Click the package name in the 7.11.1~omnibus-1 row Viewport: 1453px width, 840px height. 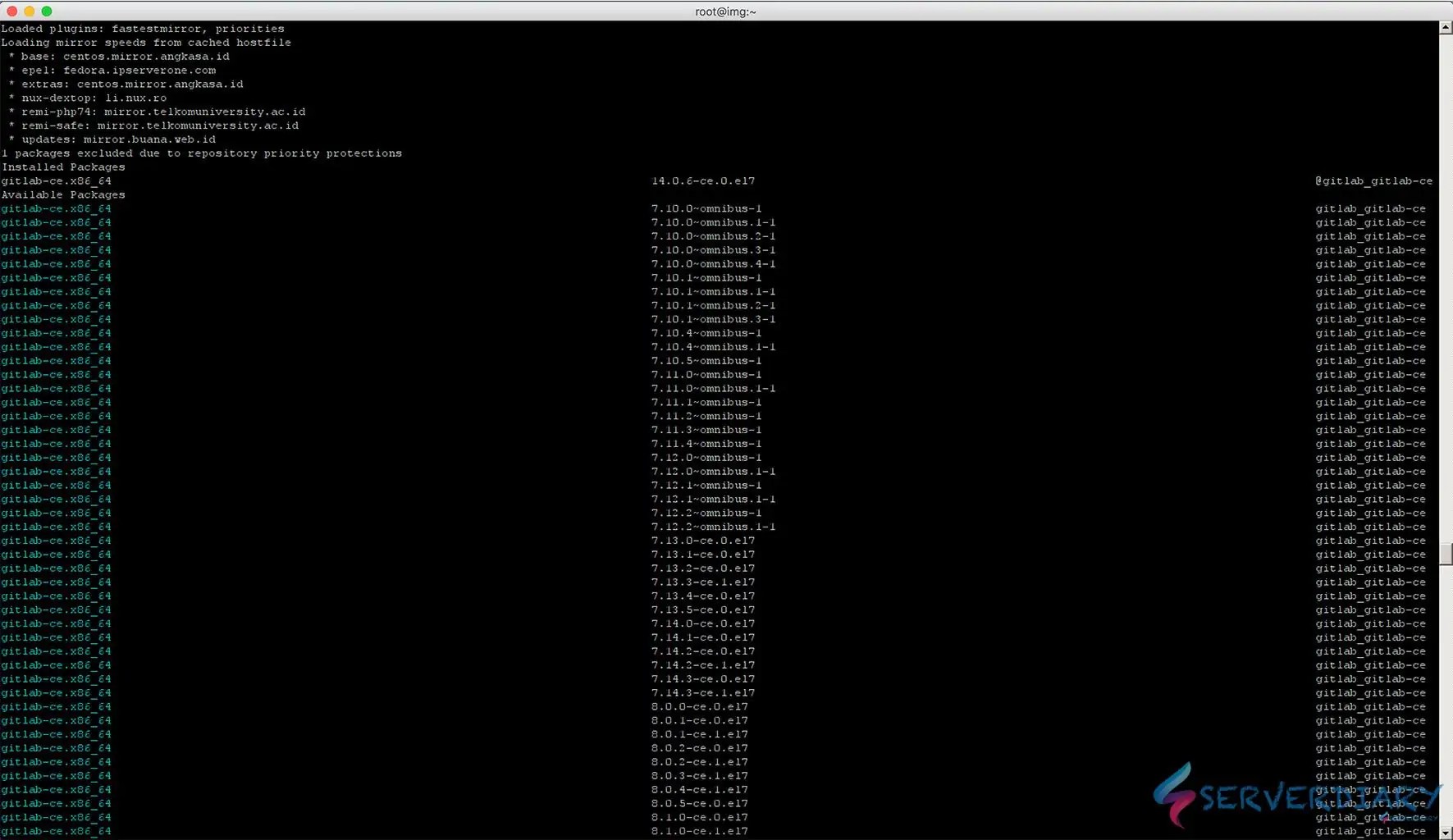[56, 403]
